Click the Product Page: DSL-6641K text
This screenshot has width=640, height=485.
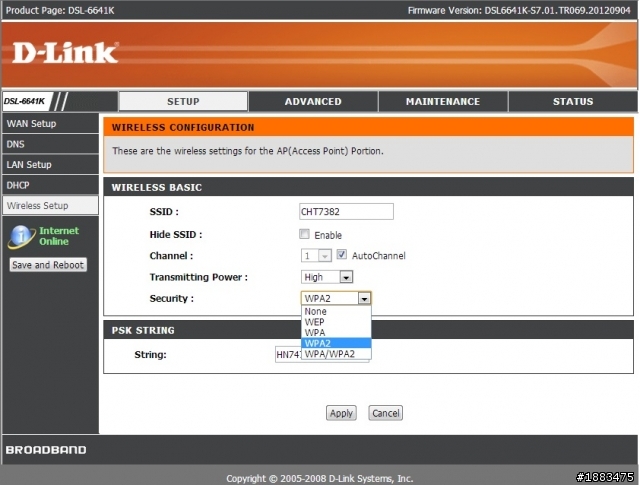tap(60, 11)
